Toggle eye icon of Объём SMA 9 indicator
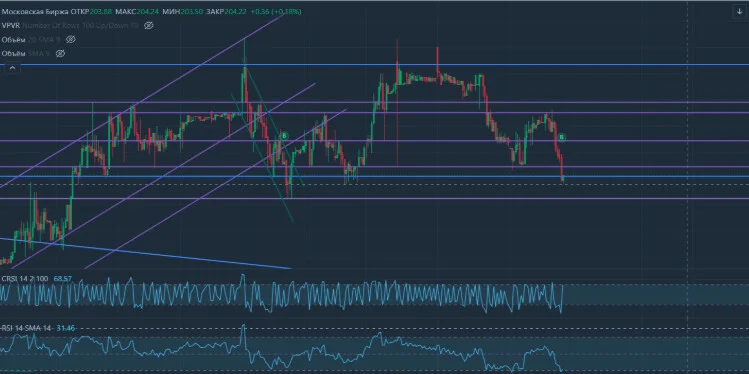749x374 pixels. click(60, 53)
